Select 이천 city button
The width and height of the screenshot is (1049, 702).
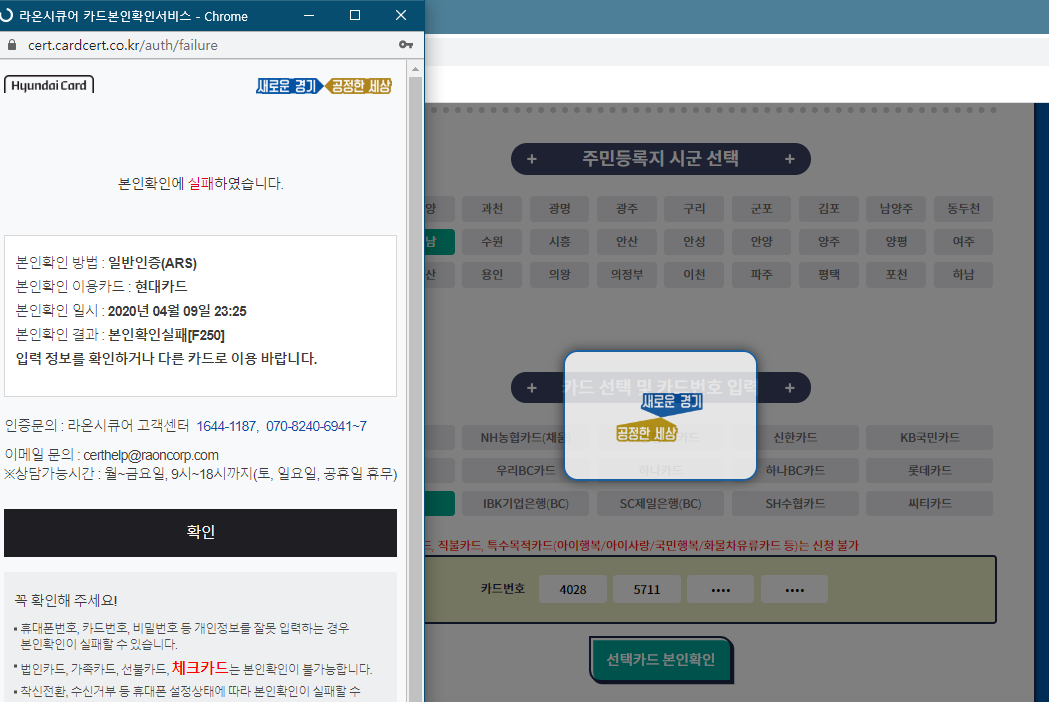[694, 275]
